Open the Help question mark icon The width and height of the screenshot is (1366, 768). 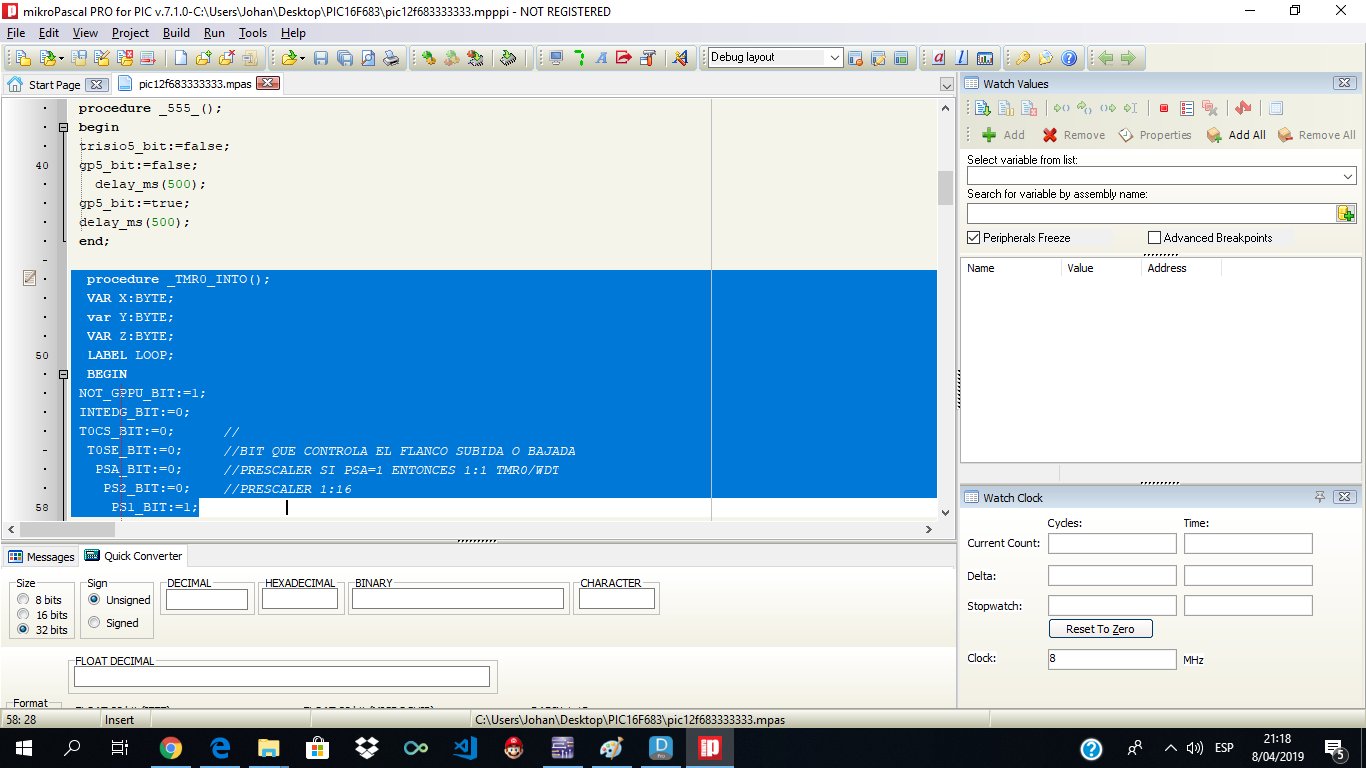coord(1069,58)
